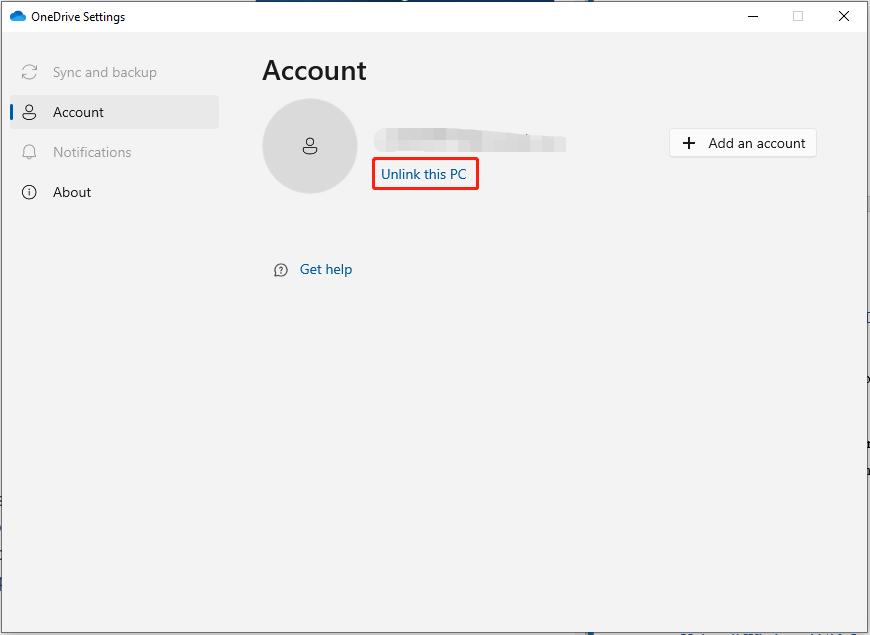Switch to the Sync and backup section
Screen dimensions: 870x635
coord(105,72)
